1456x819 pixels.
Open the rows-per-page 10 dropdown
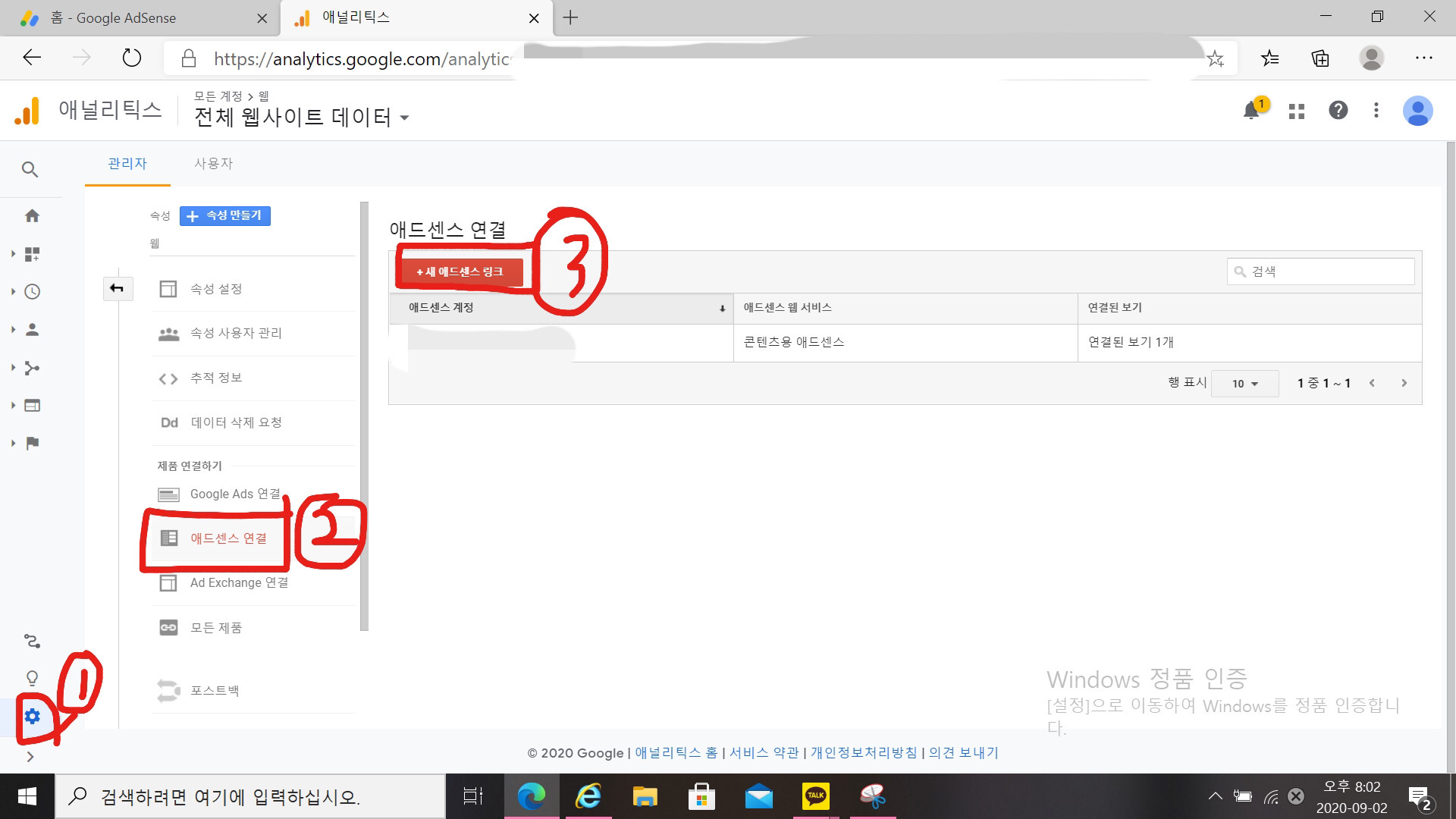pos(1245,384)
